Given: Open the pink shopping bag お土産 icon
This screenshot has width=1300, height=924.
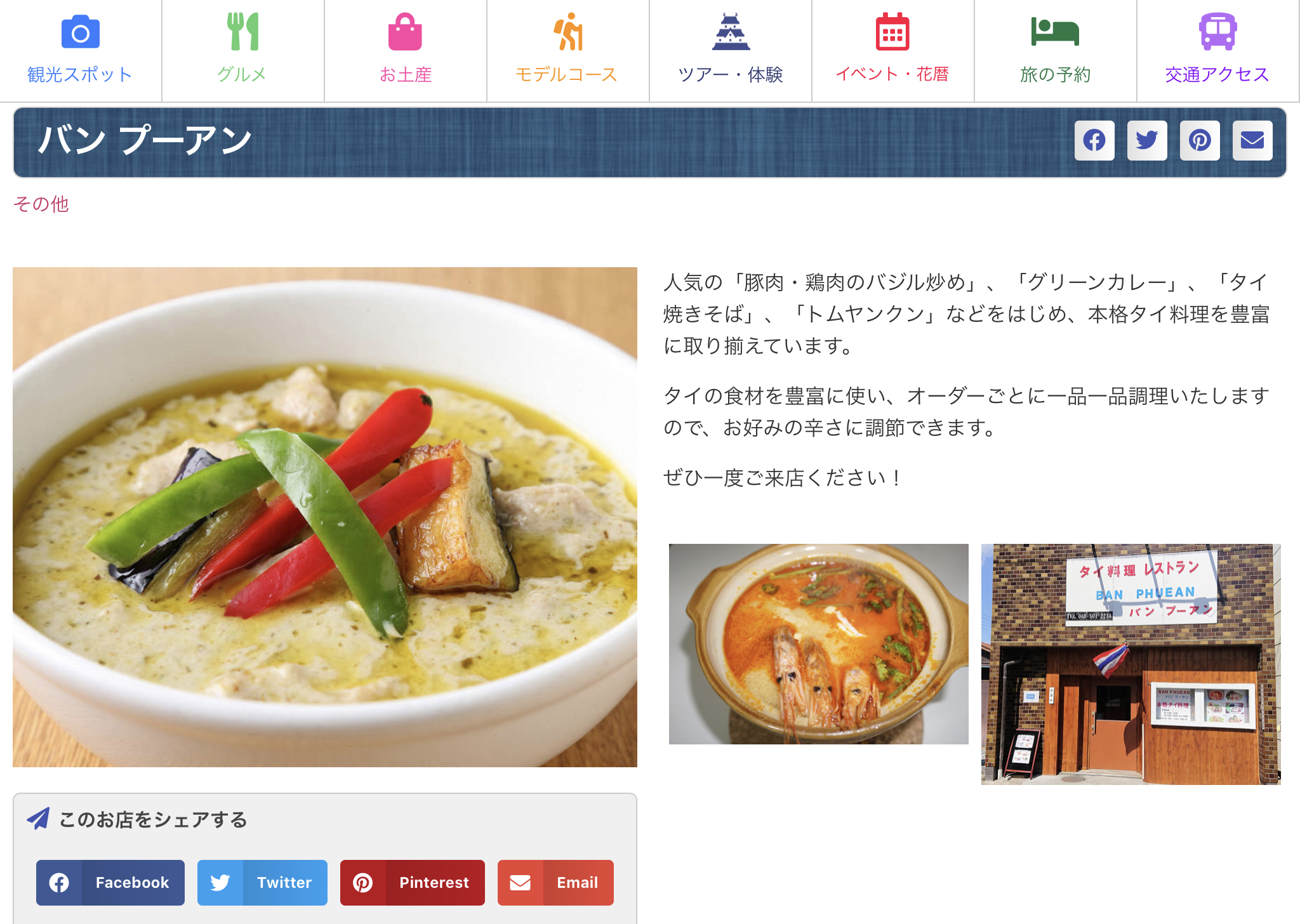Looking at the screenshot, I should click(x=405, y=32).
